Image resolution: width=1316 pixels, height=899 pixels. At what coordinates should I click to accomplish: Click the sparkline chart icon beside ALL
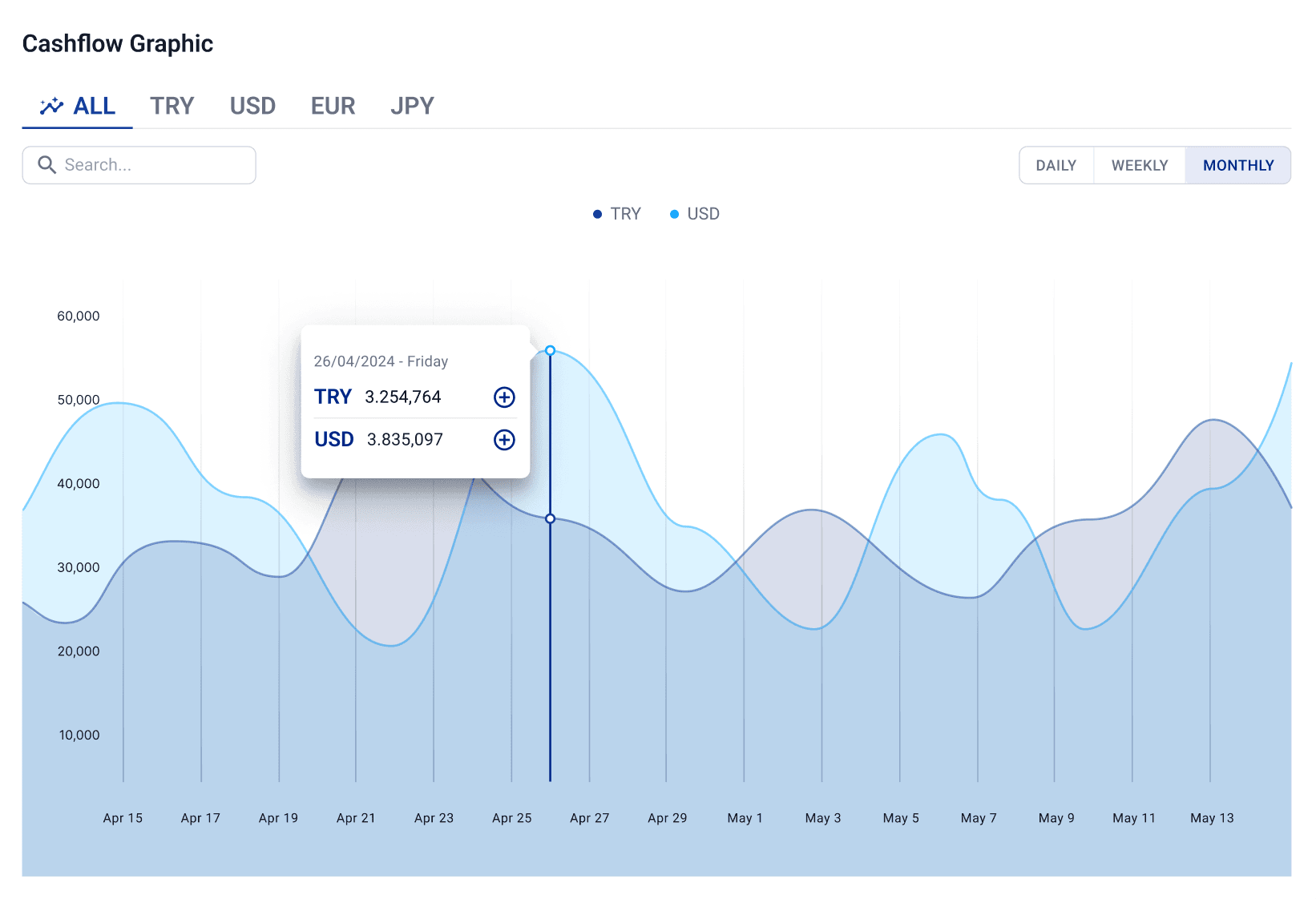click(51, 106)
